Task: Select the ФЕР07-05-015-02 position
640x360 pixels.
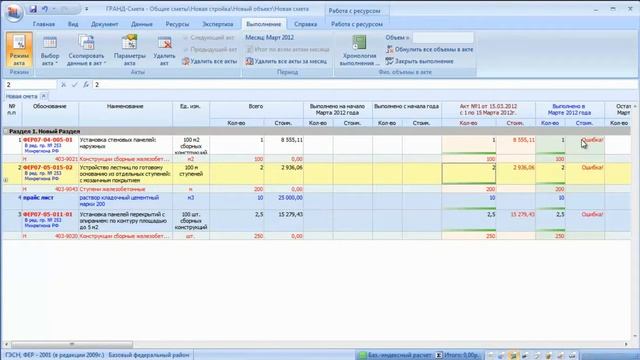Action: point(47,168)
